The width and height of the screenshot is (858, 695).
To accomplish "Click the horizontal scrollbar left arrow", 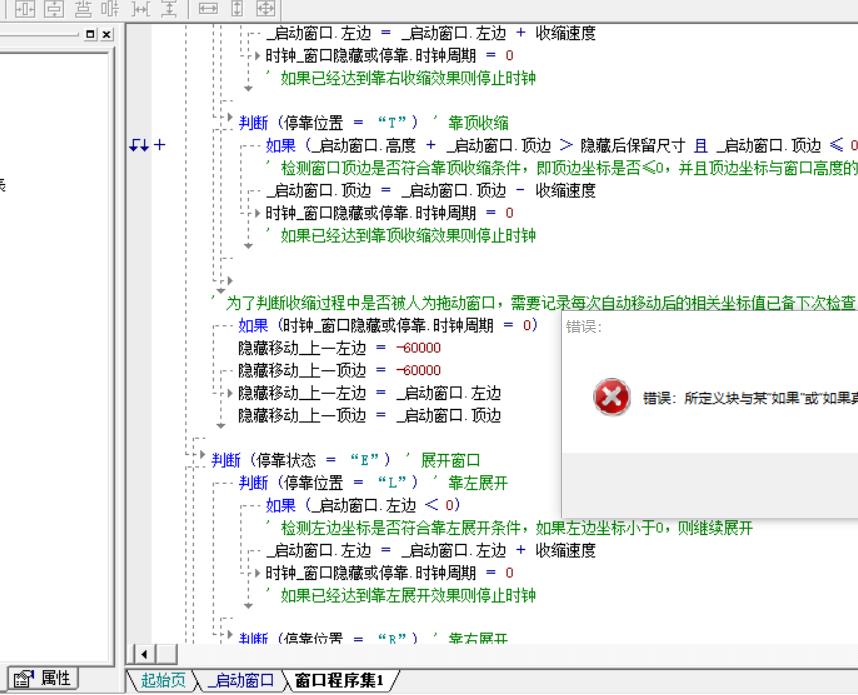I will point(142,655).
